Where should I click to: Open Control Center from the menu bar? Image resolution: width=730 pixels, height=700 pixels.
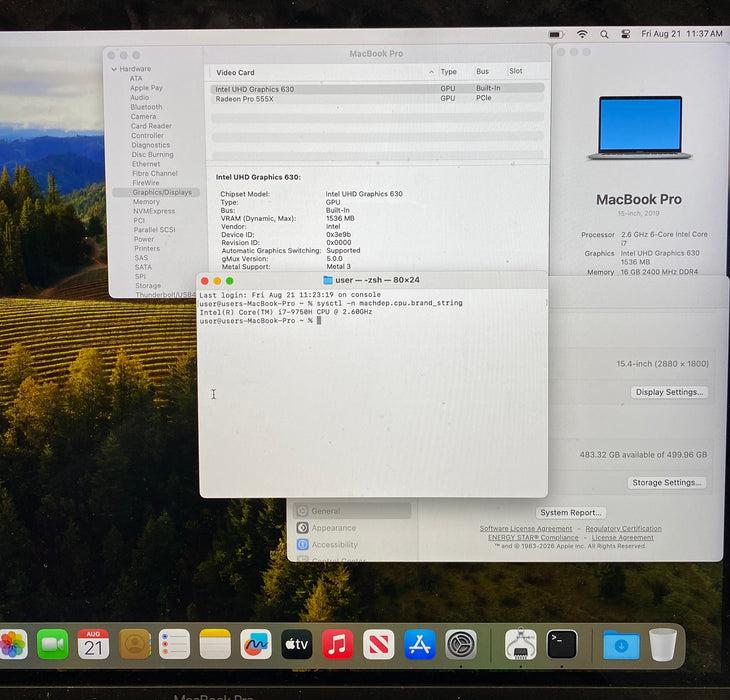click(x=626, y=34)
